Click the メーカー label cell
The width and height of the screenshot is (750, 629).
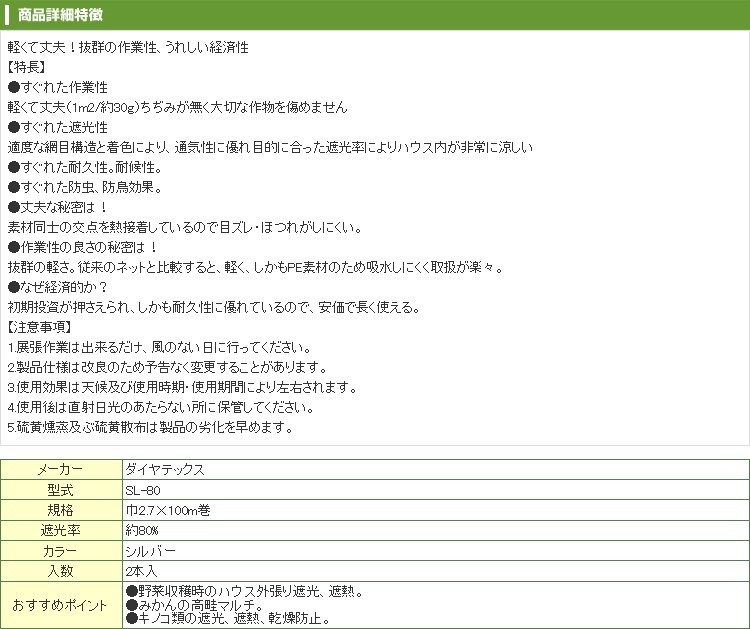click(x=61, y=470)
